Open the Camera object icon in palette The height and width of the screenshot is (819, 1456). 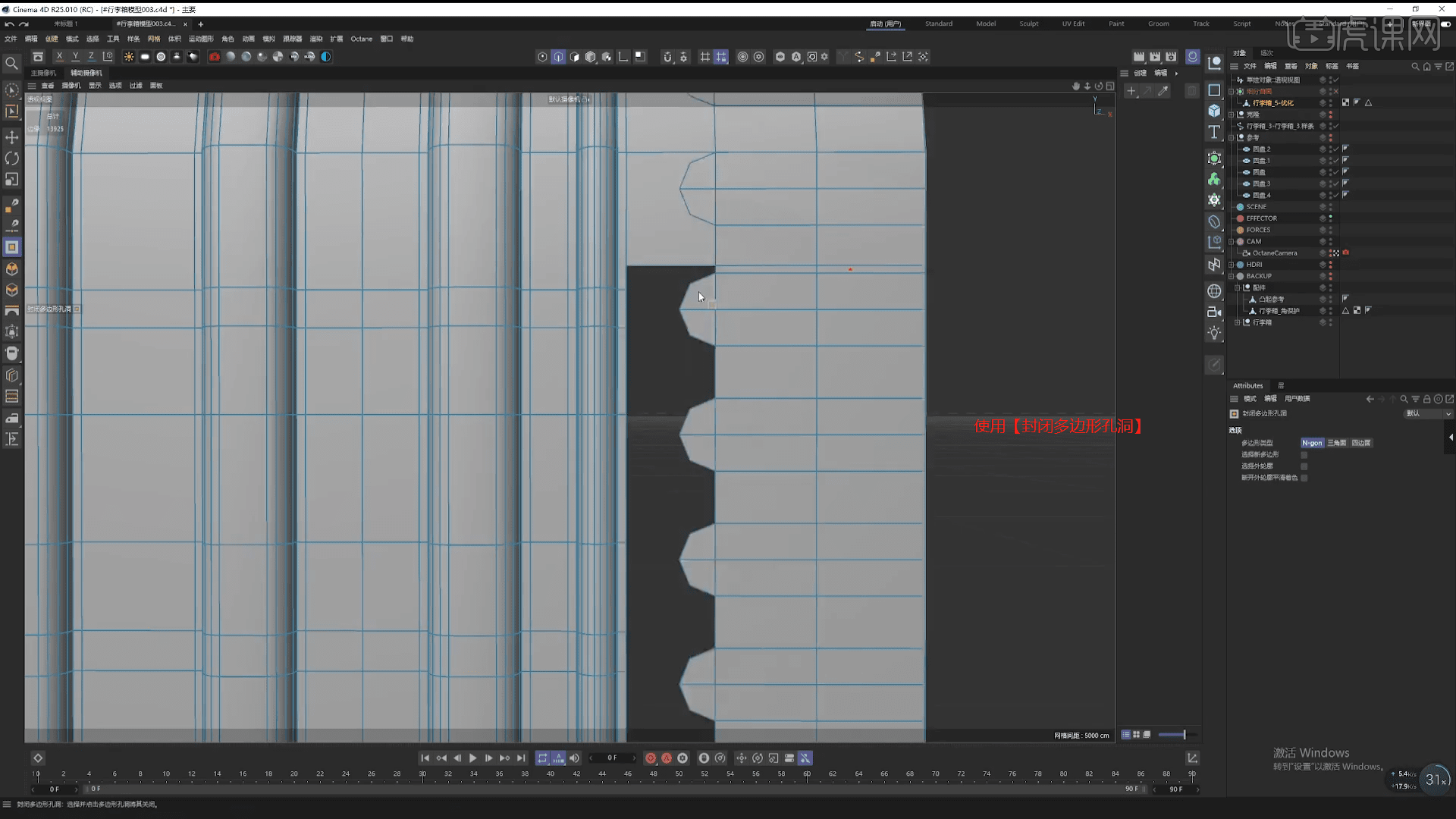pos(1214,312)
